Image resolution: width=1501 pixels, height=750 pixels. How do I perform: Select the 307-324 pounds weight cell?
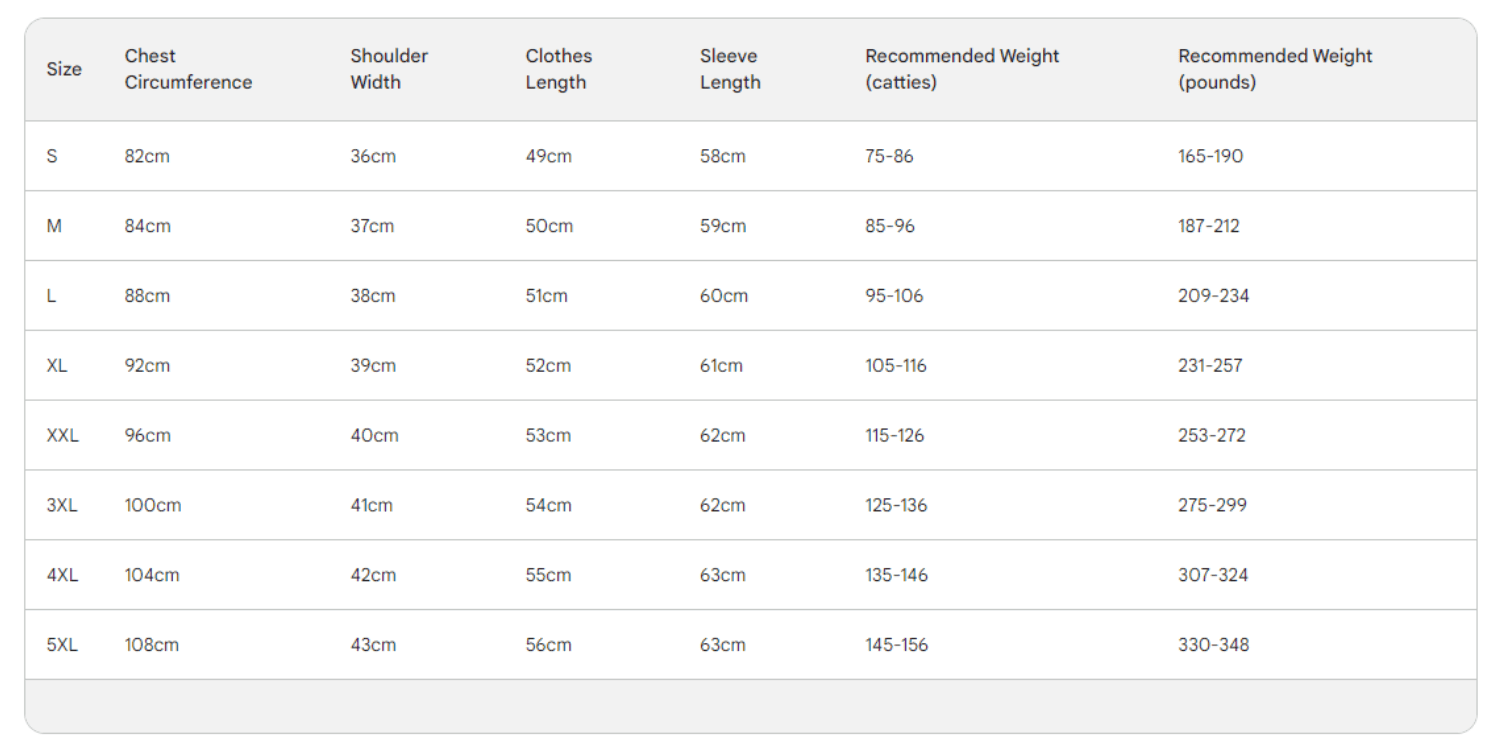[x=1212, y=575]
